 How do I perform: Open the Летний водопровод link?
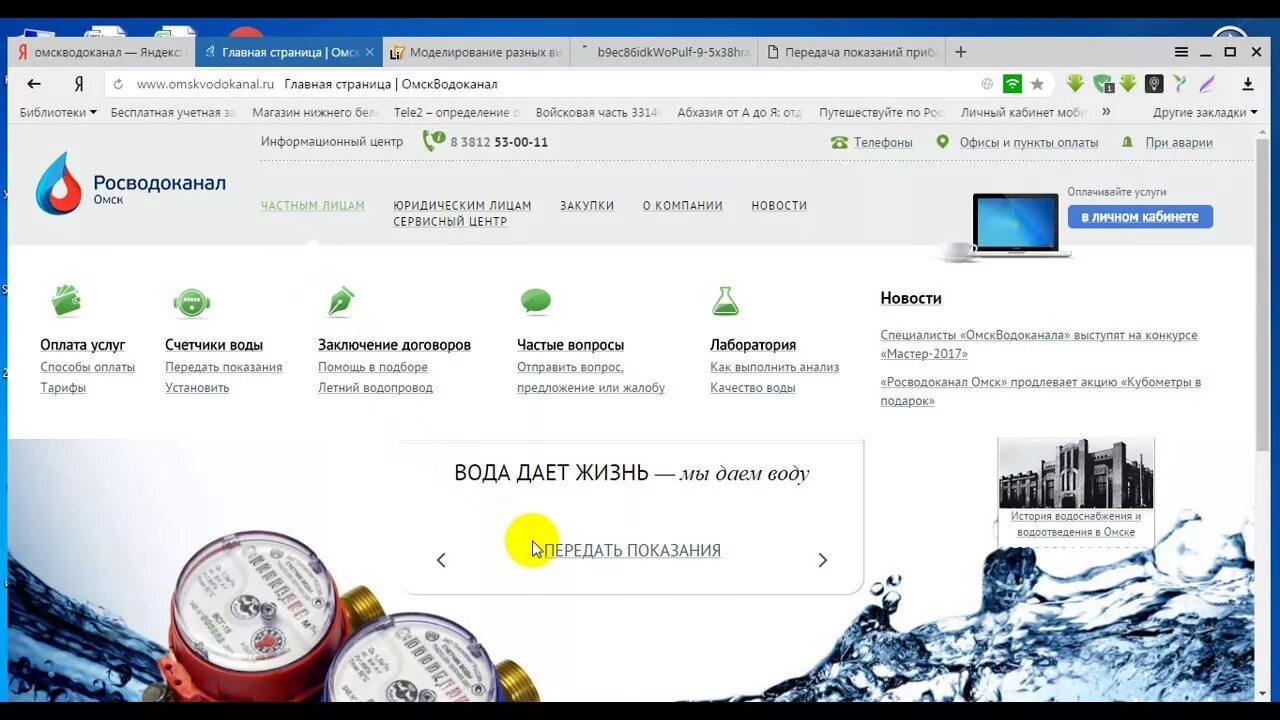375,388
